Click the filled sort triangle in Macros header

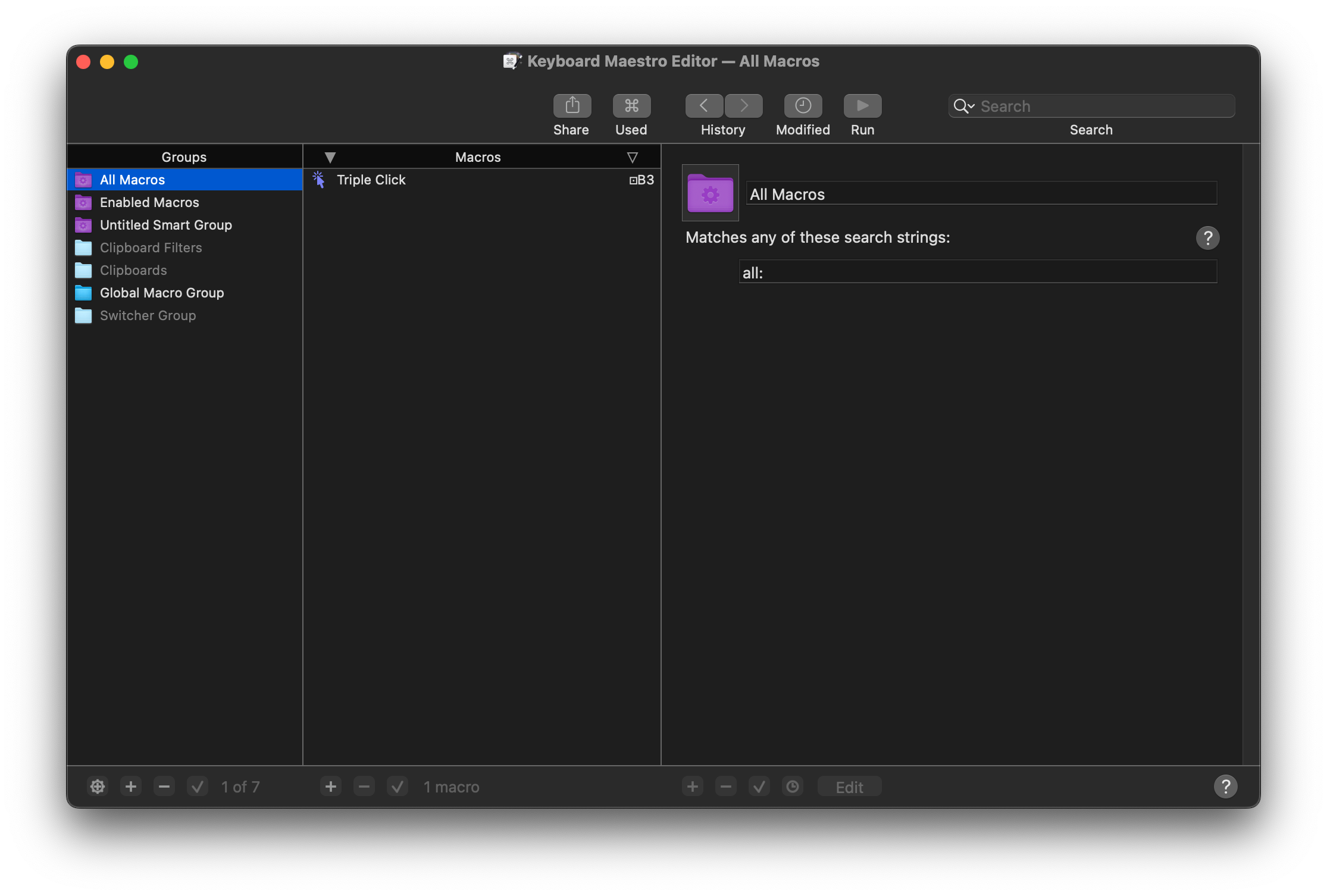click(330, 157)
